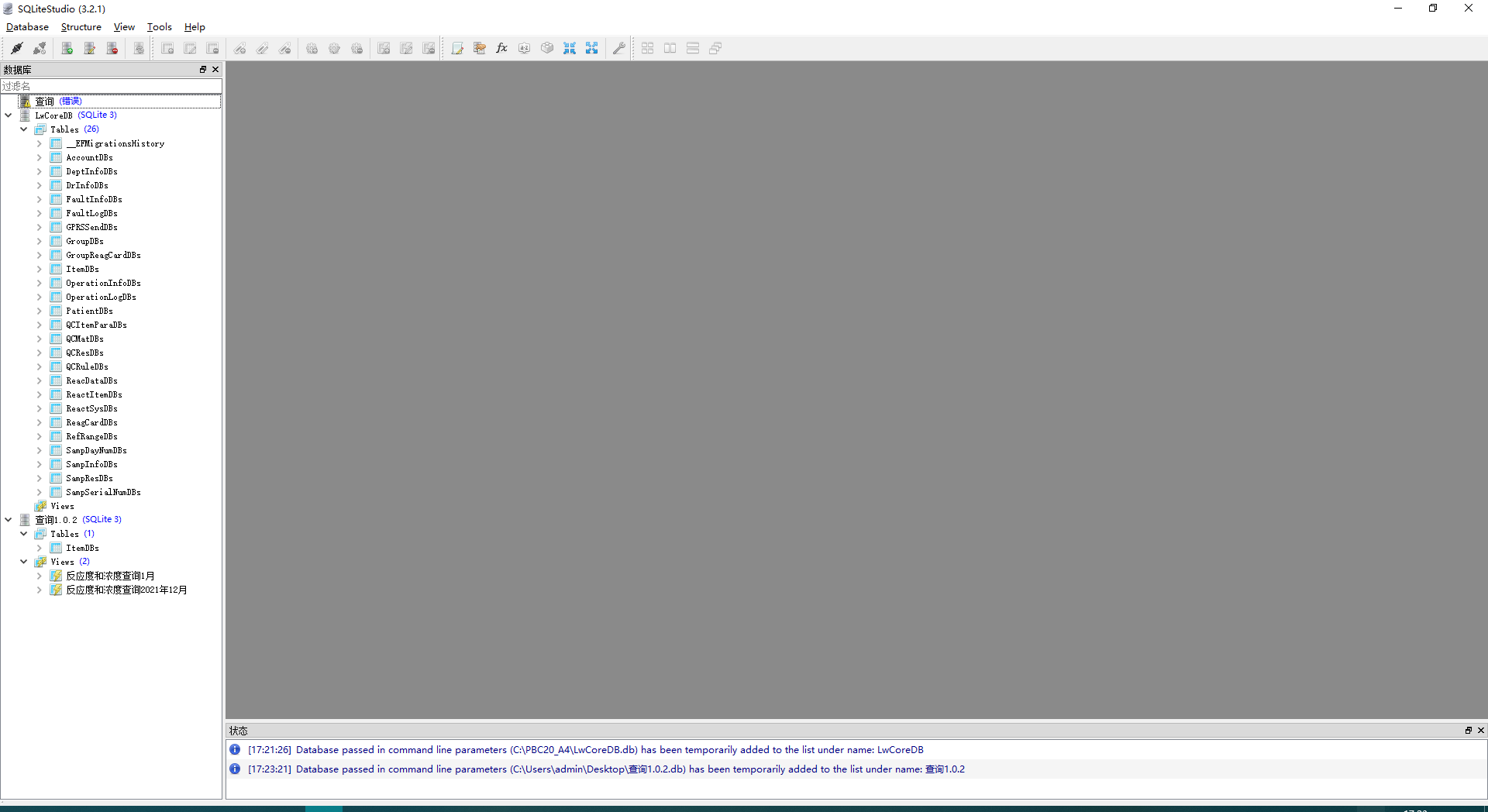This screenshot has width=1488, height=812.
Task: Select the SampSerialNumDBs table
Action: 103,492
